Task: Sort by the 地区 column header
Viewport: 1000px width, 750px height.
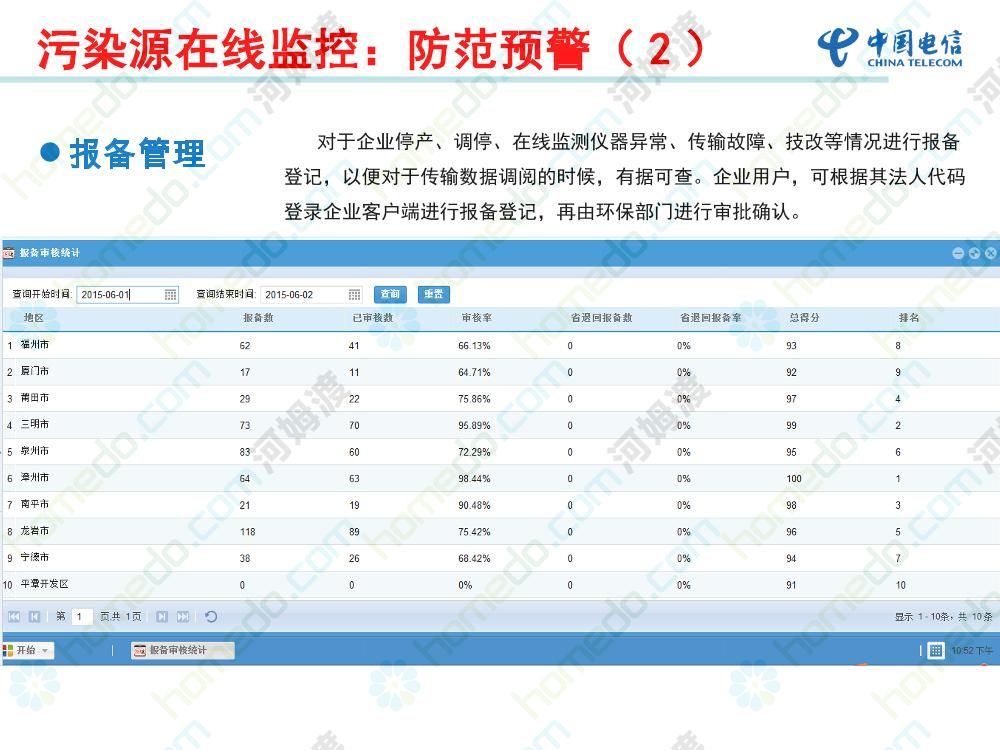Action: [34, 318]
